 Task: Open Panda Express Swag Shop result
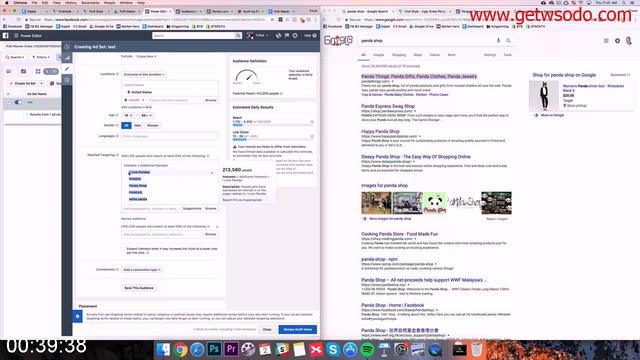[x=388, y=106]
